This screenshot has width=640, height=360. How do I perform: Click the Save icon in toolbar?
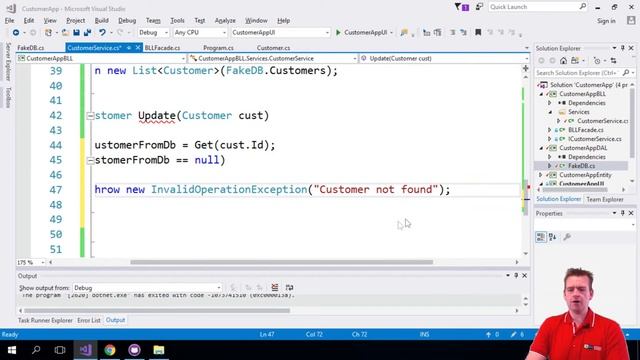pos(76,32)
